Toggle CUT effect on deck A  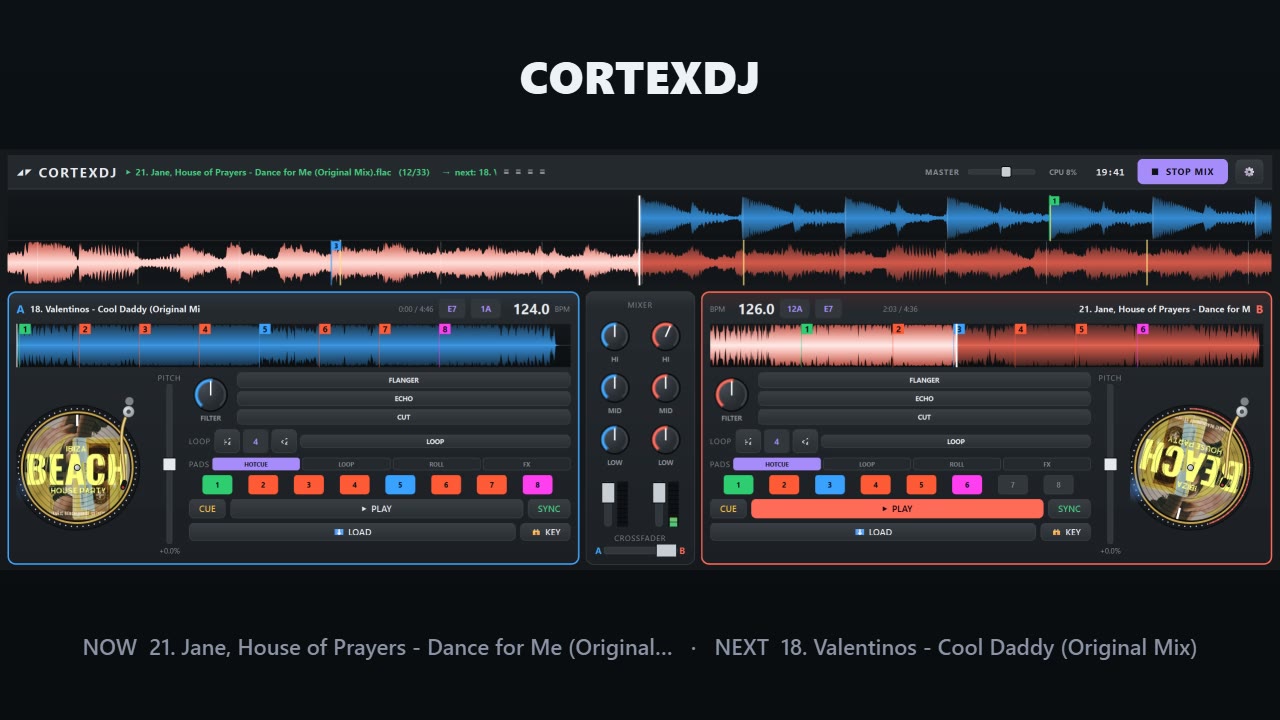[x=404, y=417]
